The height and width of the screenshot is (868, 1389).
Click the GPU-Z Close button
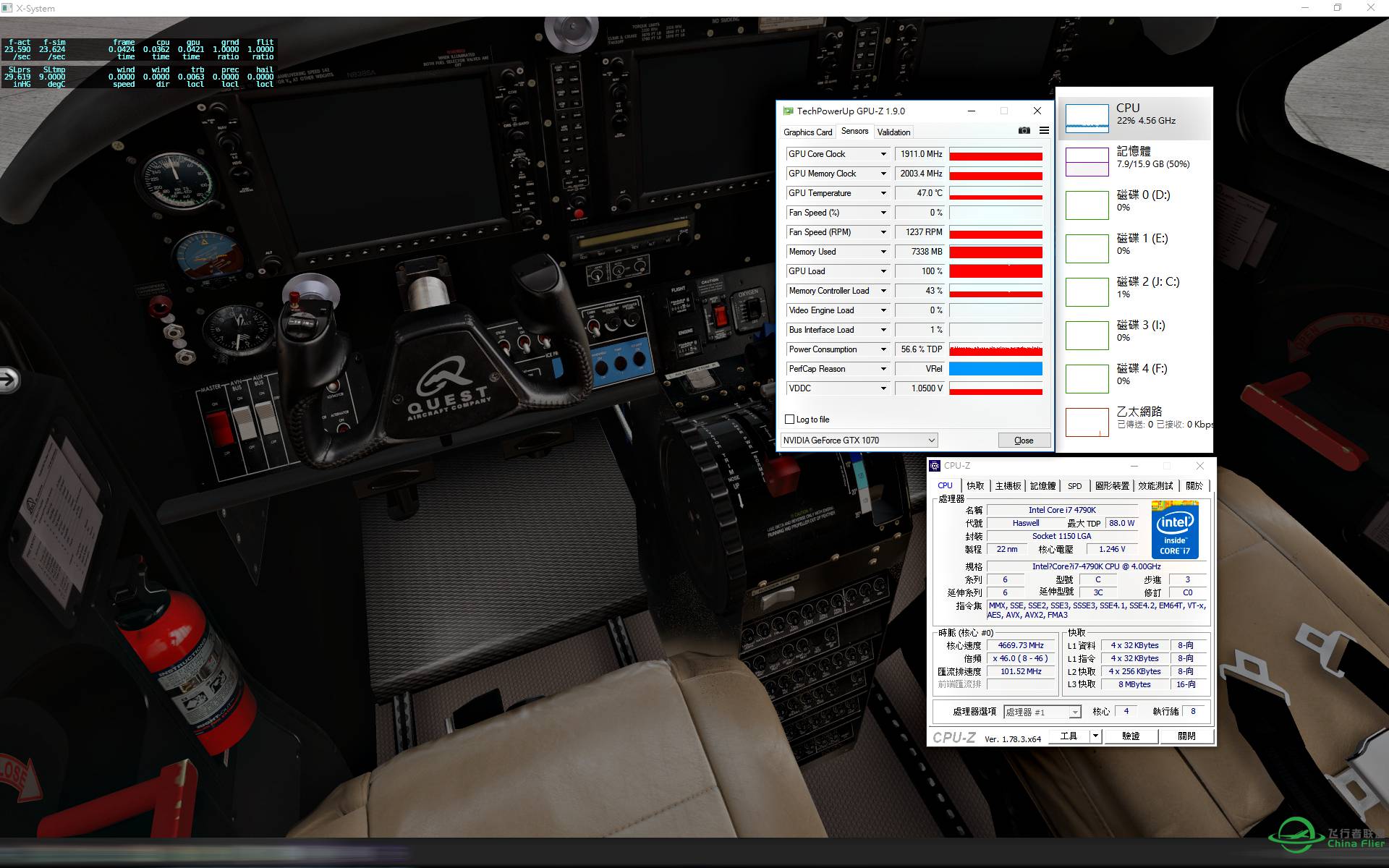(1024, 441)
